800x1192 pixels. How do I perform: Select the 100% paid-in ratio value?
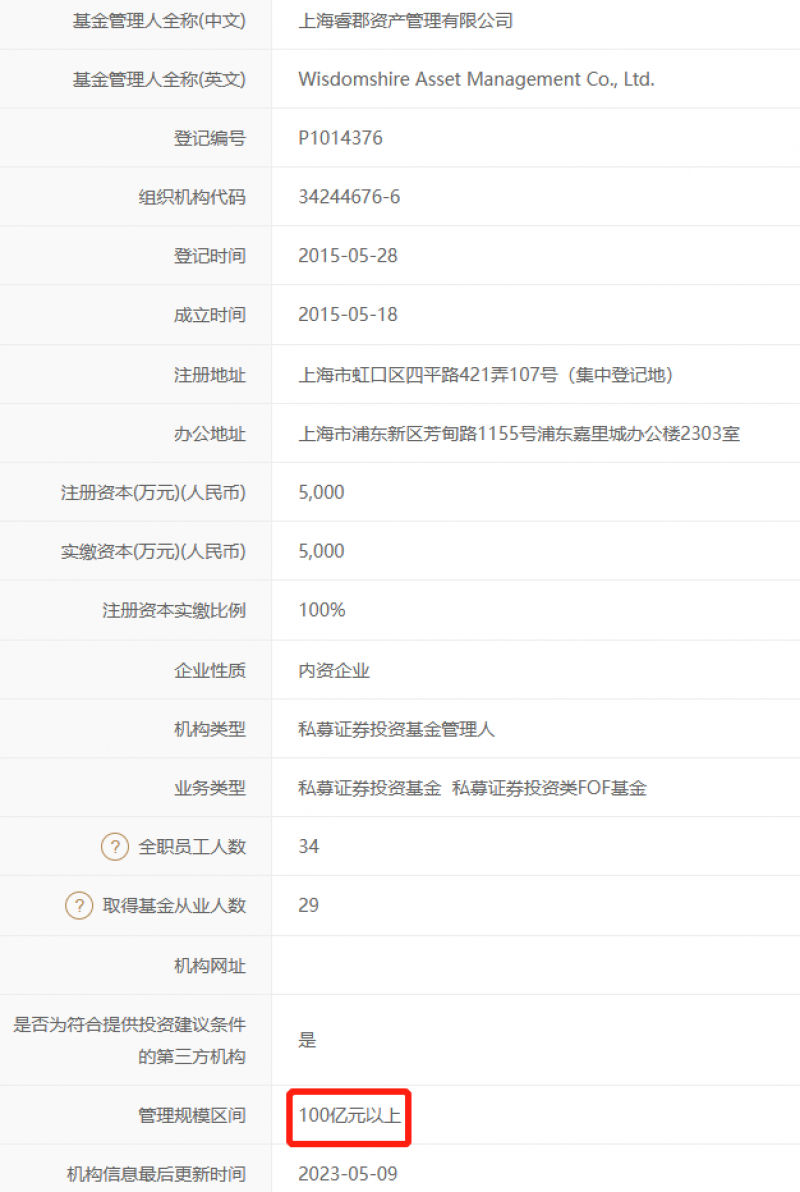pyautogui.click(x=322, y=610)
